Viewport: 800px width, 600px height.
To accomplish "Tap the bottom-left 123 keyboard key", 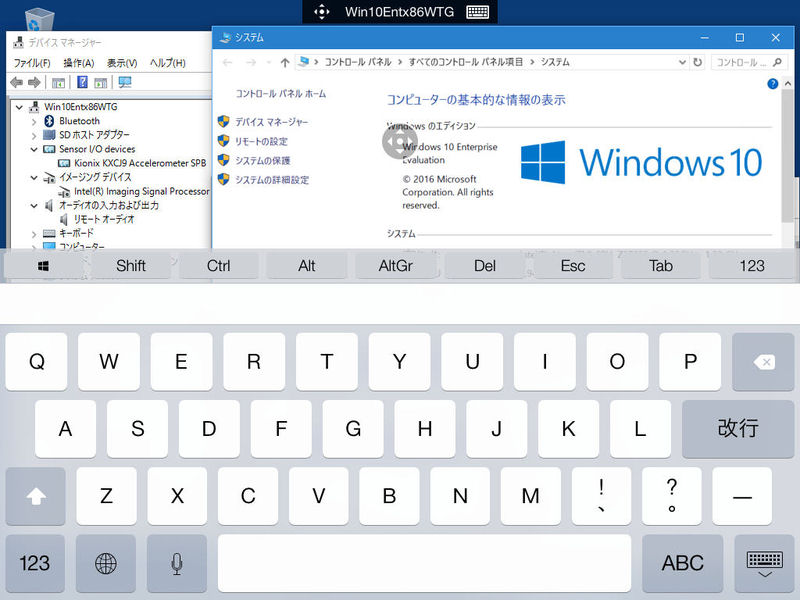I will click(x=35, y=563).
